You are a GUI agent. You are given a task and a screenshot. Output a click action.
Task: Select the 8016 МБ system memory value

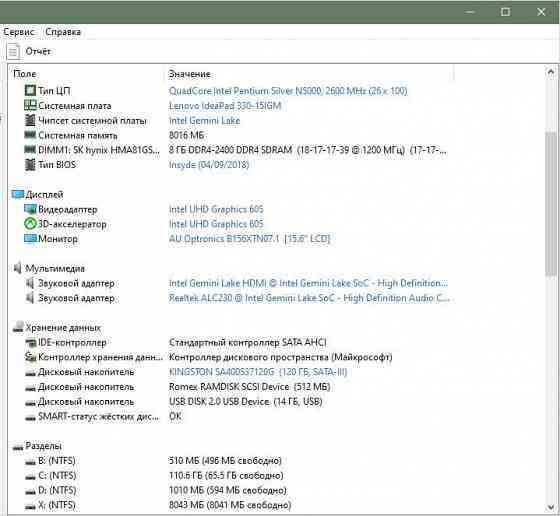coord(186,135)
